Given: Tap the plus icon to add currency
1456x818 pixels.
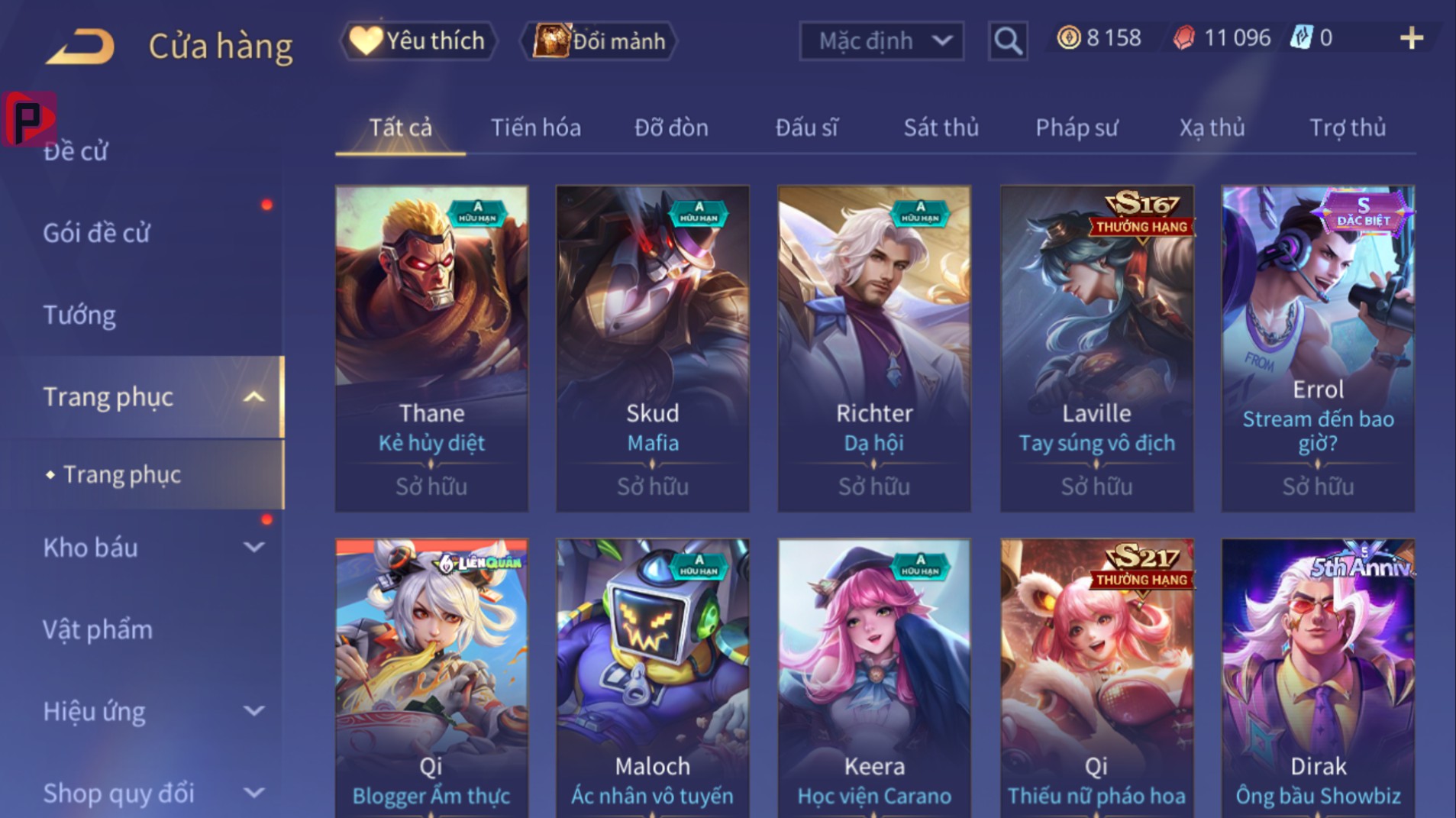Looking at the screenshot, I should tap(1412, 38).
